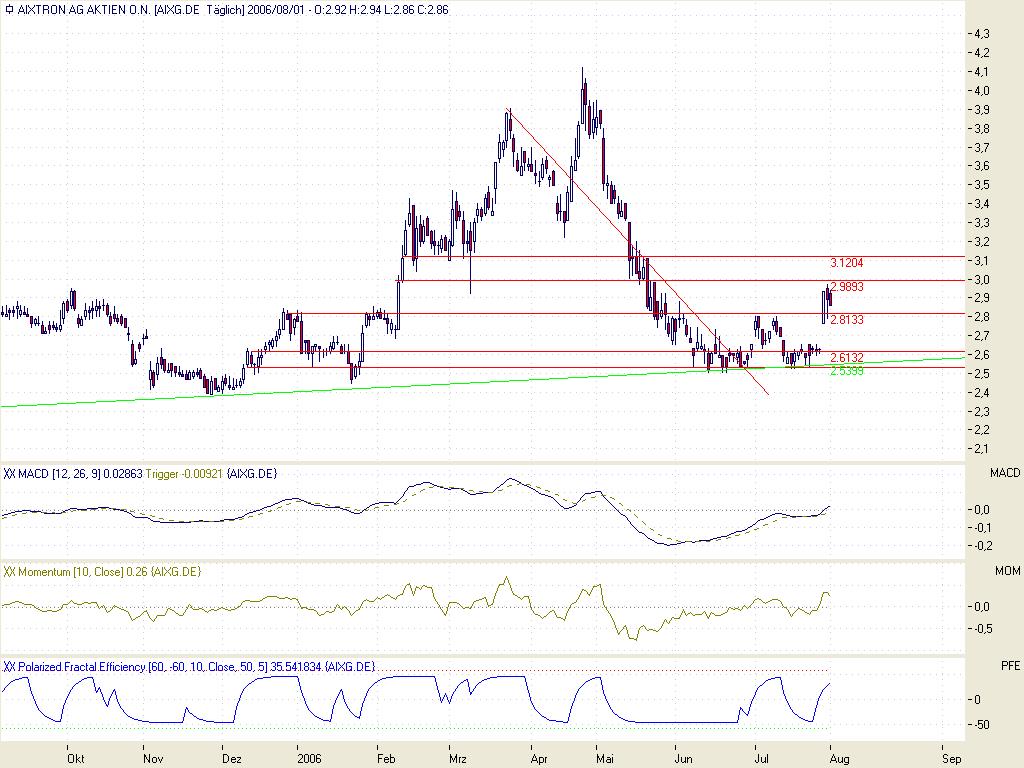
Task: Click the 2.8133 price level label
Action: click(847, 319)
